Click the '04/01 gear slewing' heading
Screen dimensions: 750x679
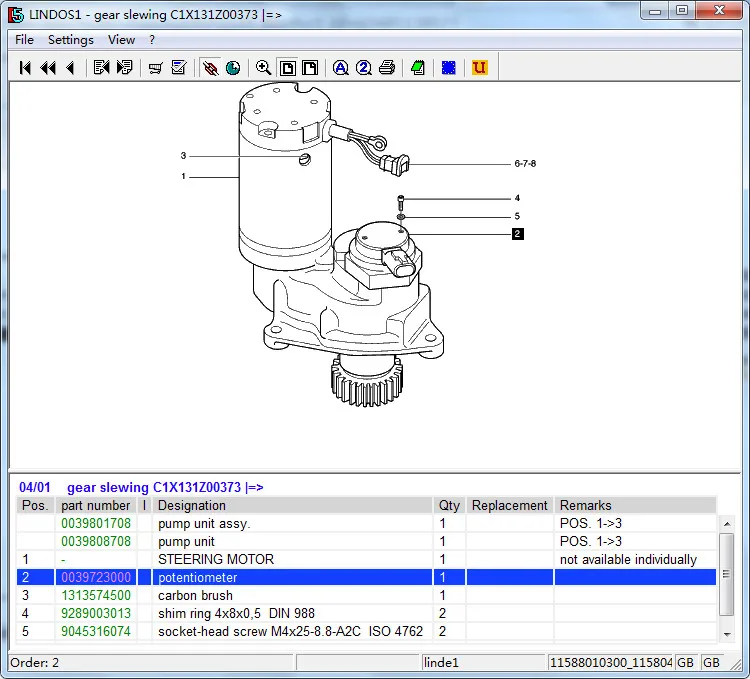[141, 487]
